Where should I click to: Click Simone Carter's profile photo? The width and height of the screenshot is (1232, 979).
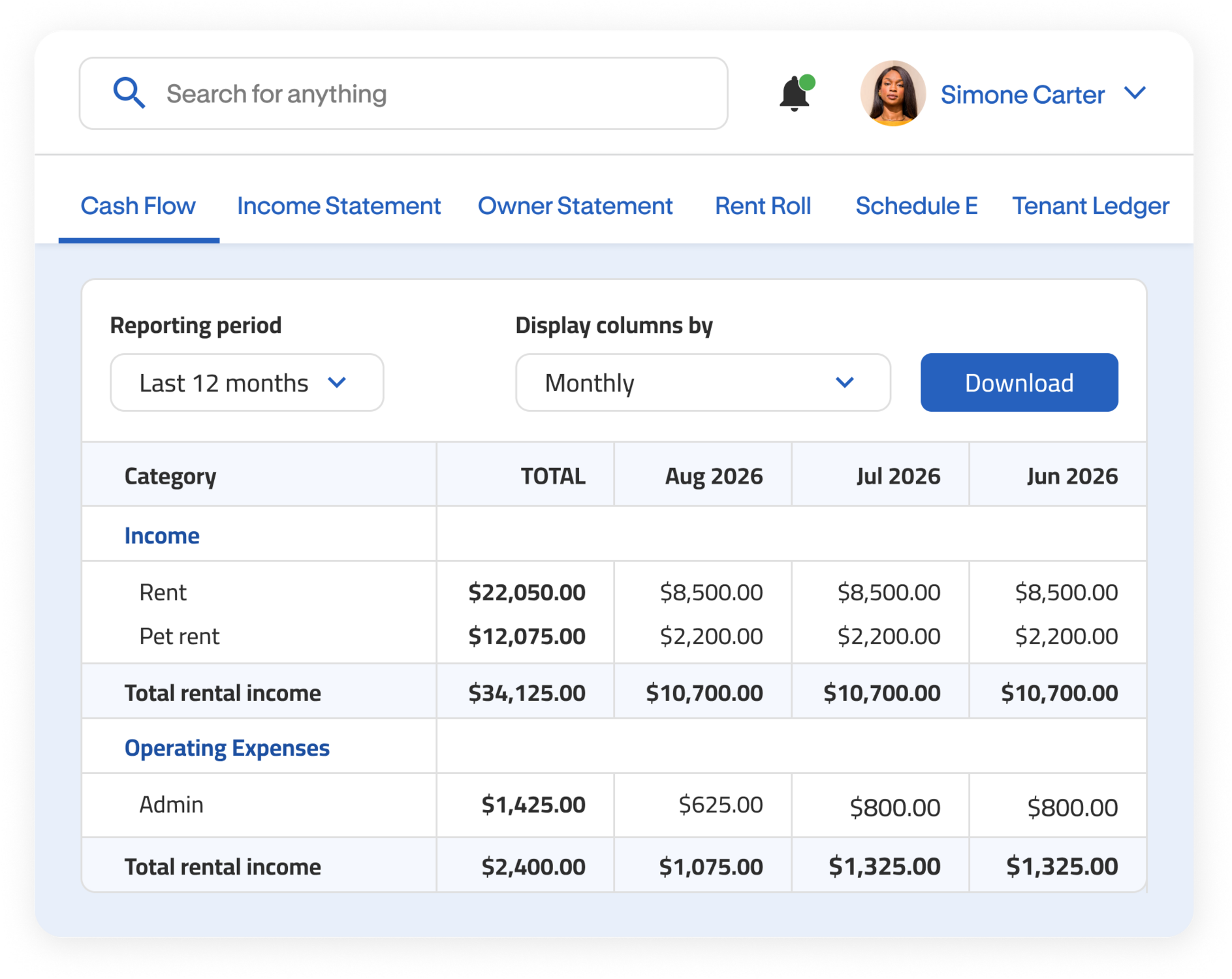[892, 93]
